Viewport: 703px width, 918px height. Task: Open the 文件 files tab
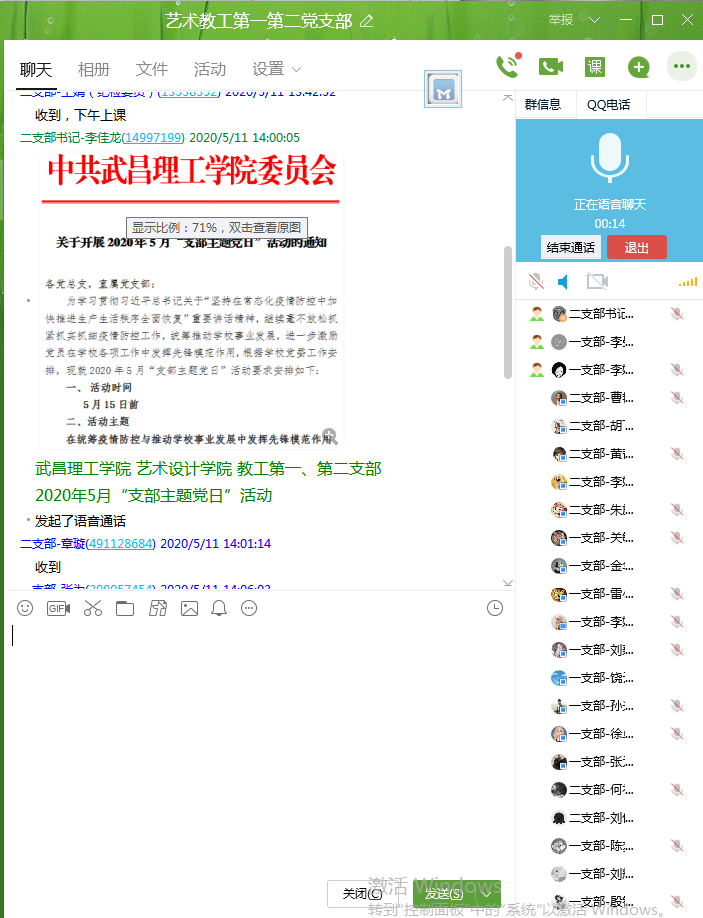click(152, 69)
